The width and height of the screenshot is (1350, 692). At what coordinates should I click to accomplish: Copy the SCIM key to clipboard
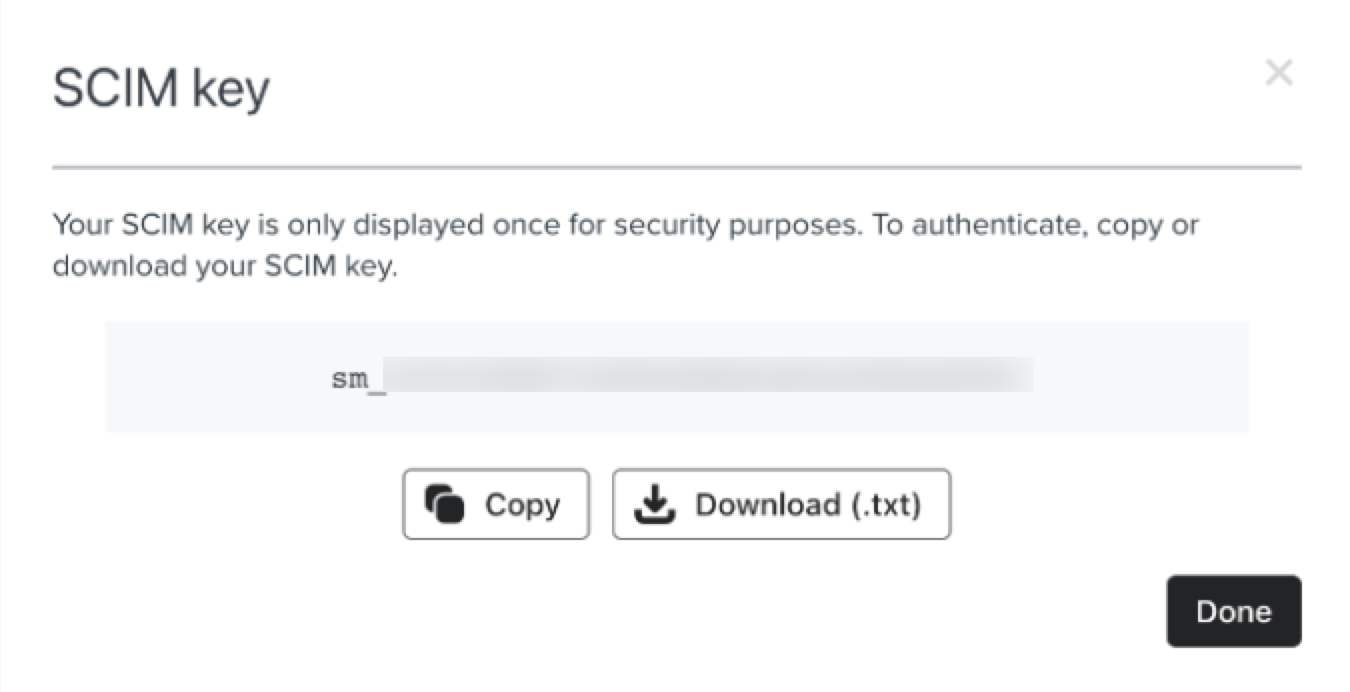[x=495, y=504]
